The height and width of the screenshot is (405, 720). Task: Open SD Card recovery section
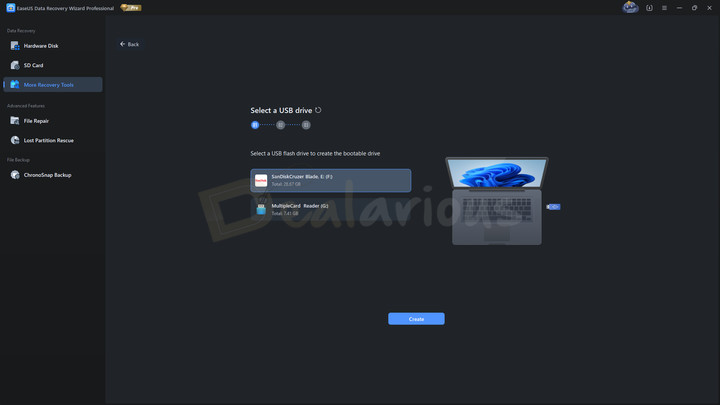tap(53, 65)
